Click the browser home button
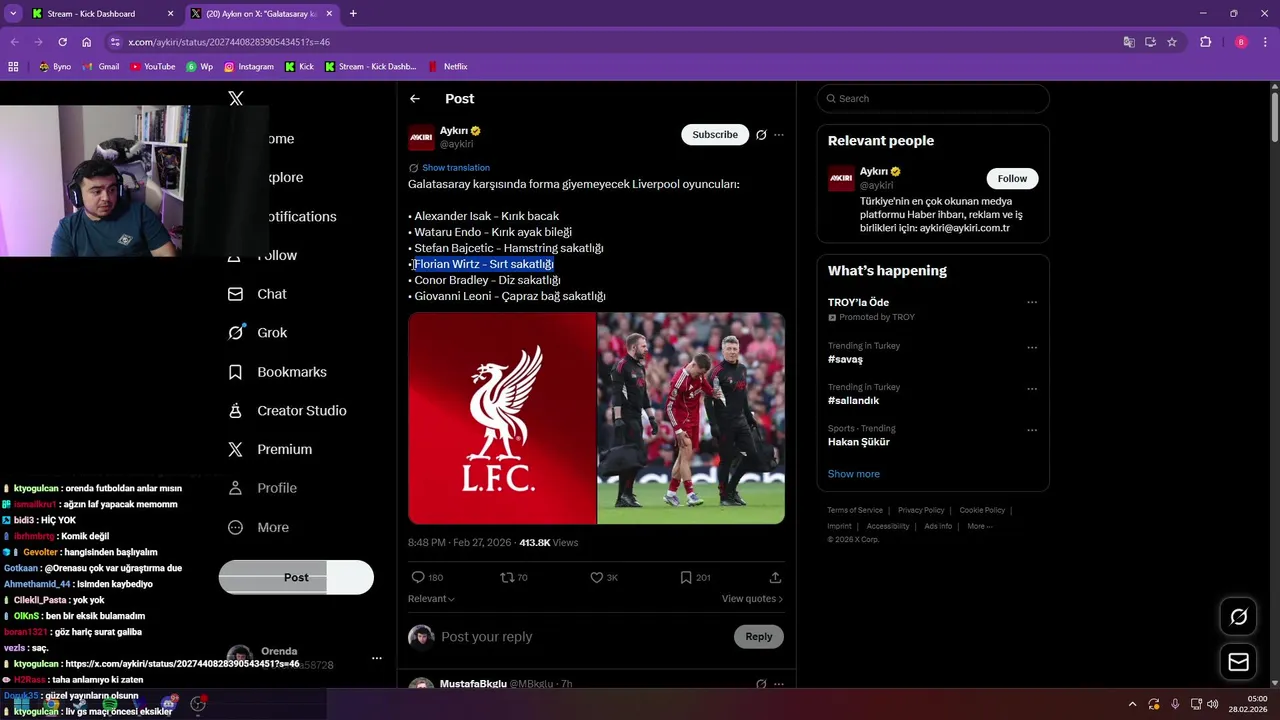The height and width of the screenshot is (720, 1280). tap(87, 42)
